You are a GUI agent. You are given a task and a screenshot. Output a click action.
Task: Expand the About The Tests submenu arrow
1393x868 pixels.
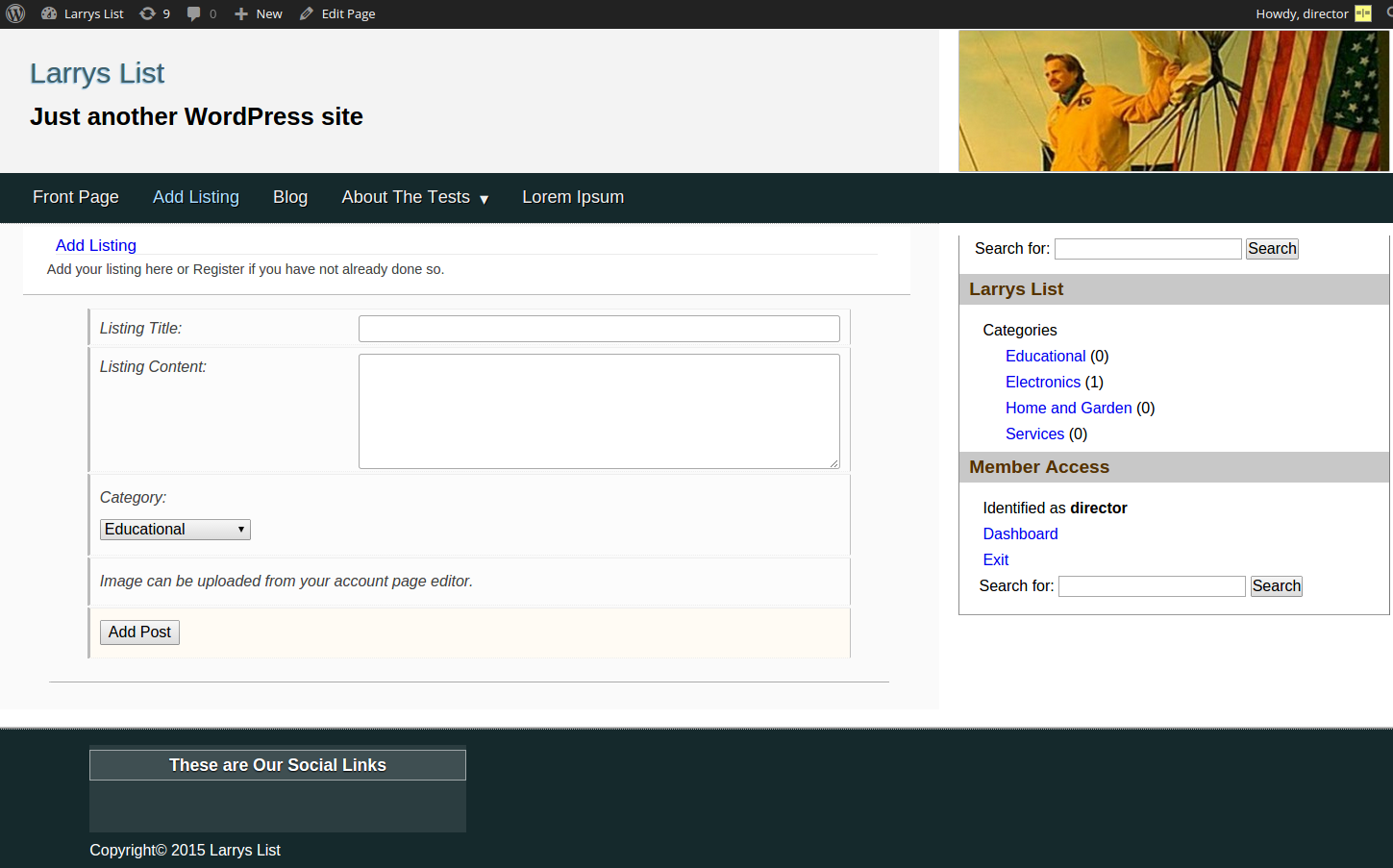[485, 199]
